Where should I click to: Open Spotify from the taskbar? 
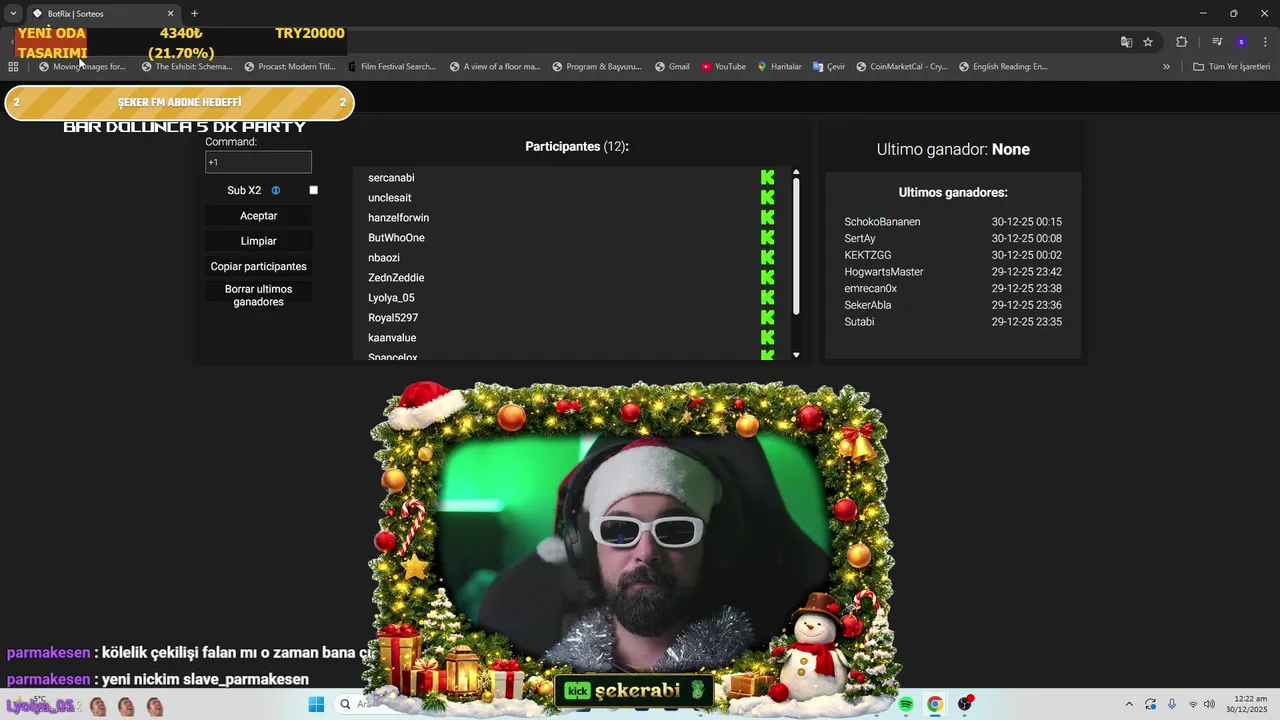pyautogui.click(x=906, y=704)
